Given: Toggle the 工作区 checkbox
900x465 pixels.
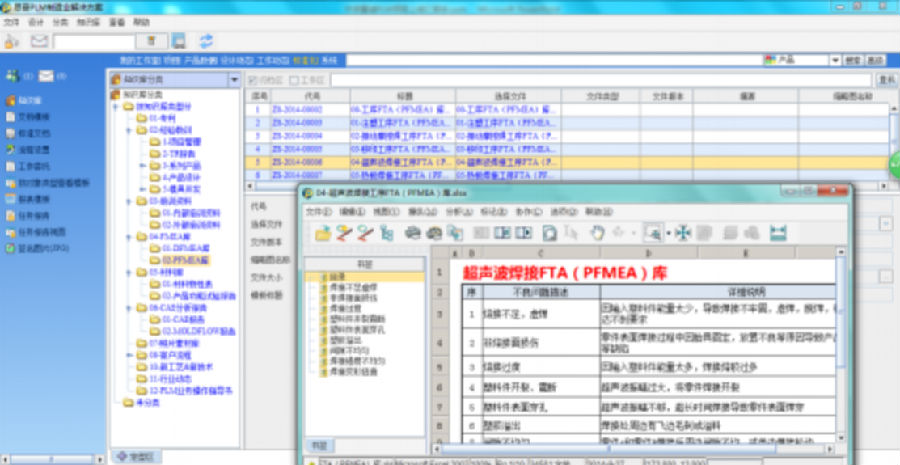Looking at the screenshot, I should point(294,80).
